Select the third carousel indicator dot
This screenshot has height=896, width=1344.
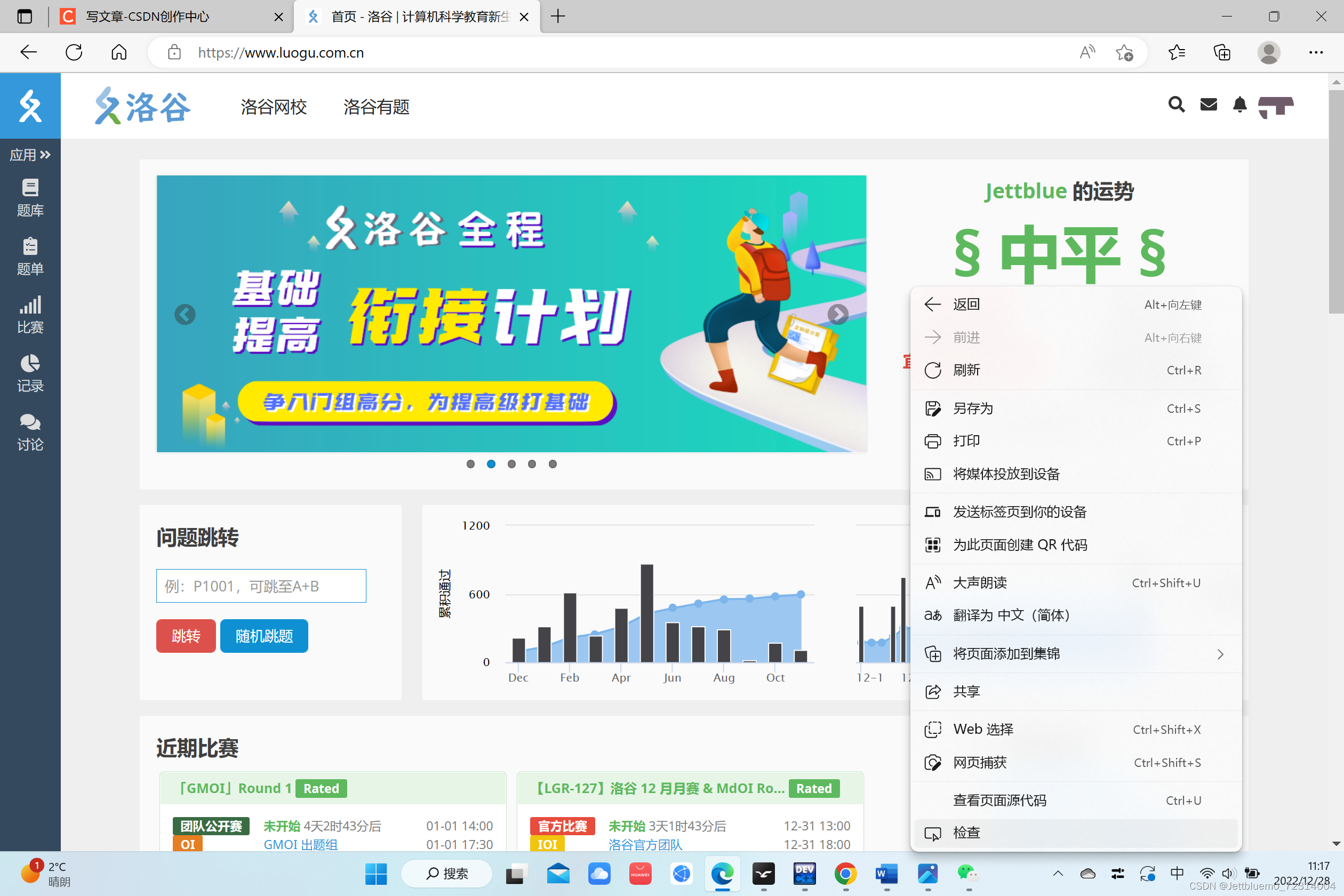[x=511, y=464]
